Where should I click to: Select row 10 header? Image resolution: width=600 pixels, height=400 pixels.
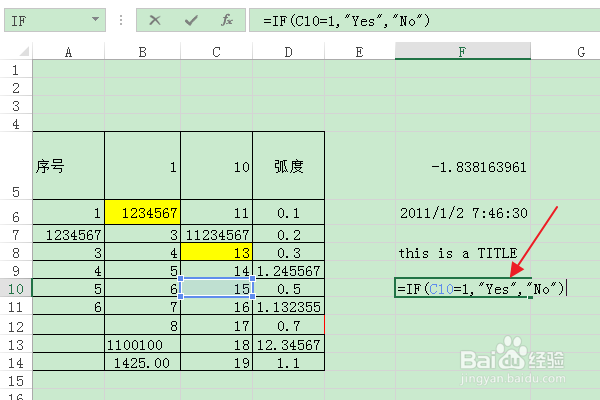[16, 288]
